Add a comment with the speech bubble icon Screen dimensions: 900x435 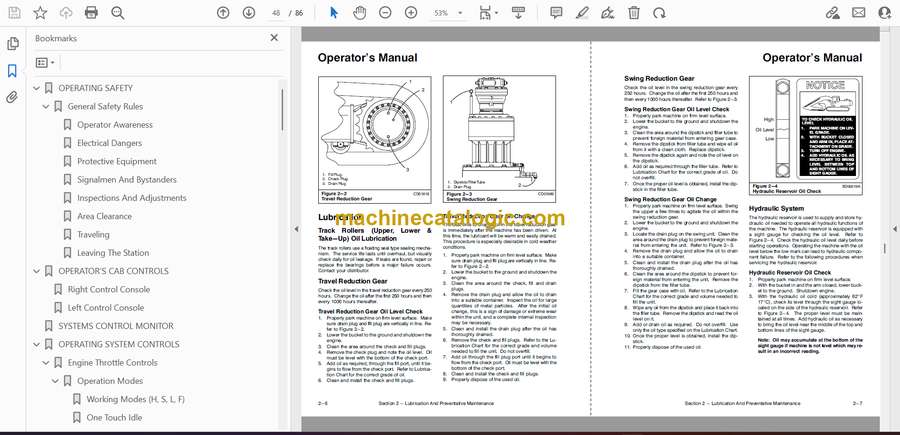[556, 13]
